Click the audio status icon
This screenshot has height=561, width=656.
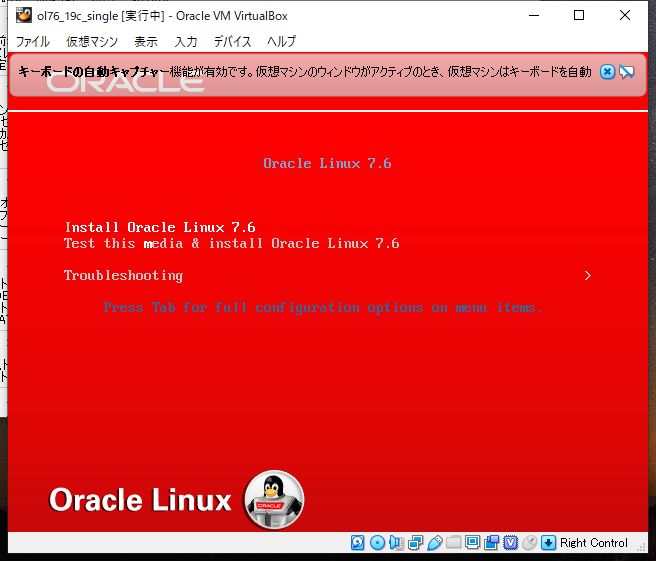click(x=396, y=543)
